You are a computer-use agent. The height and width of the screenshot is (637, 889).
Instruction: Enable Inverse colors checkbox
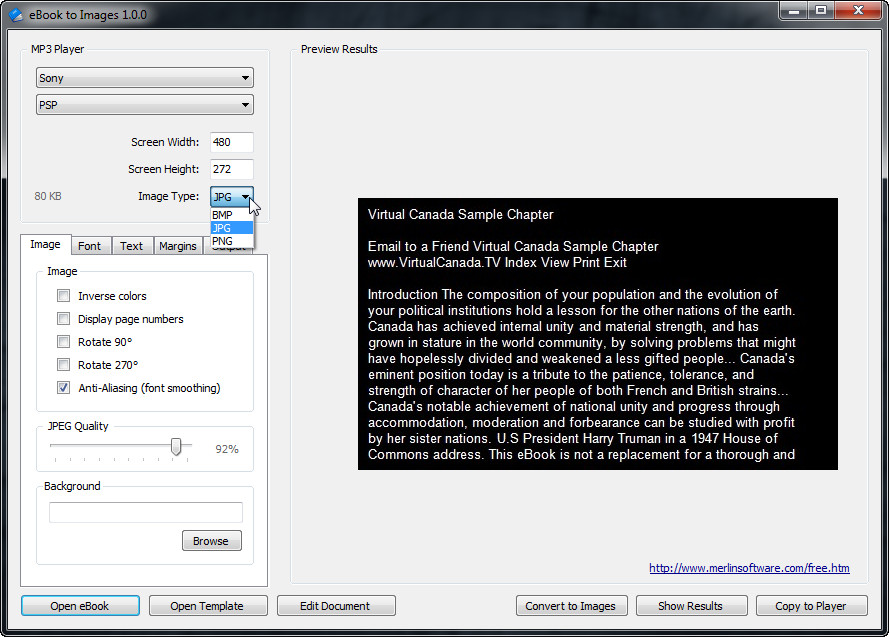coord(64,296)
